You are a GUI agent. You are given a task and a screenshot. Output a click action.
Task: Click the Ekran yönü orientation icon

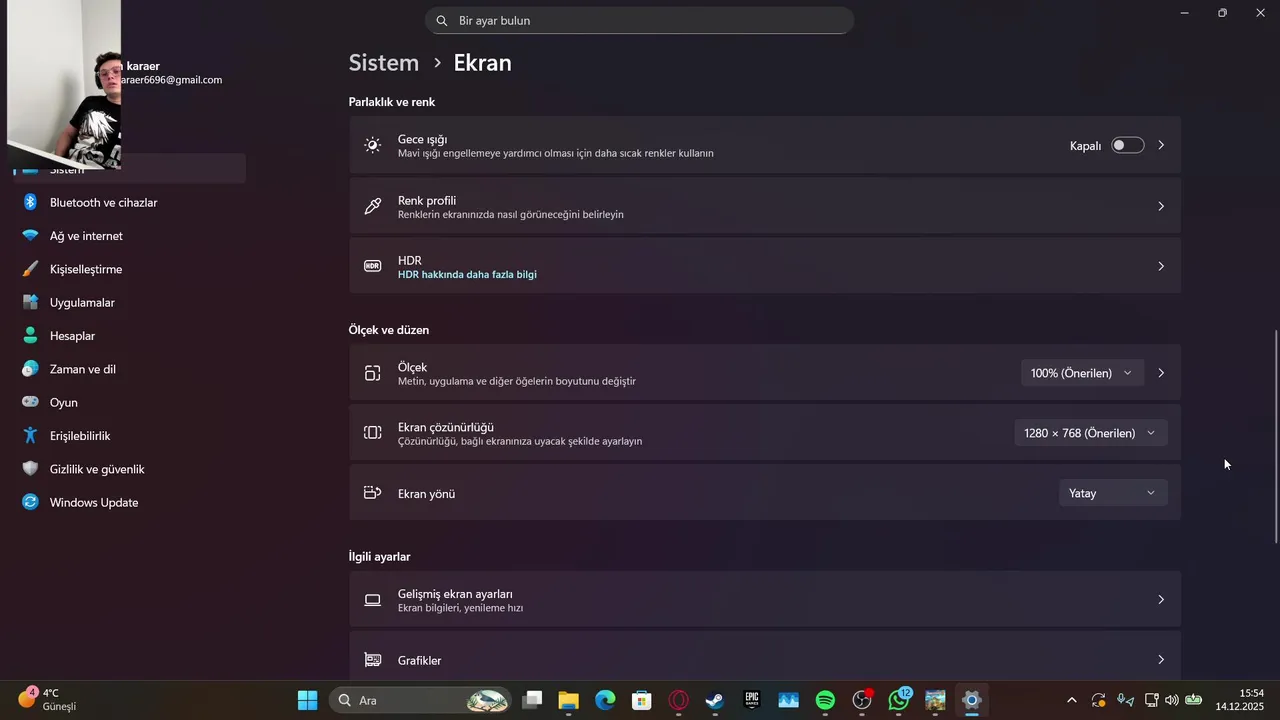pyautogui.click(x=372, y=493)
